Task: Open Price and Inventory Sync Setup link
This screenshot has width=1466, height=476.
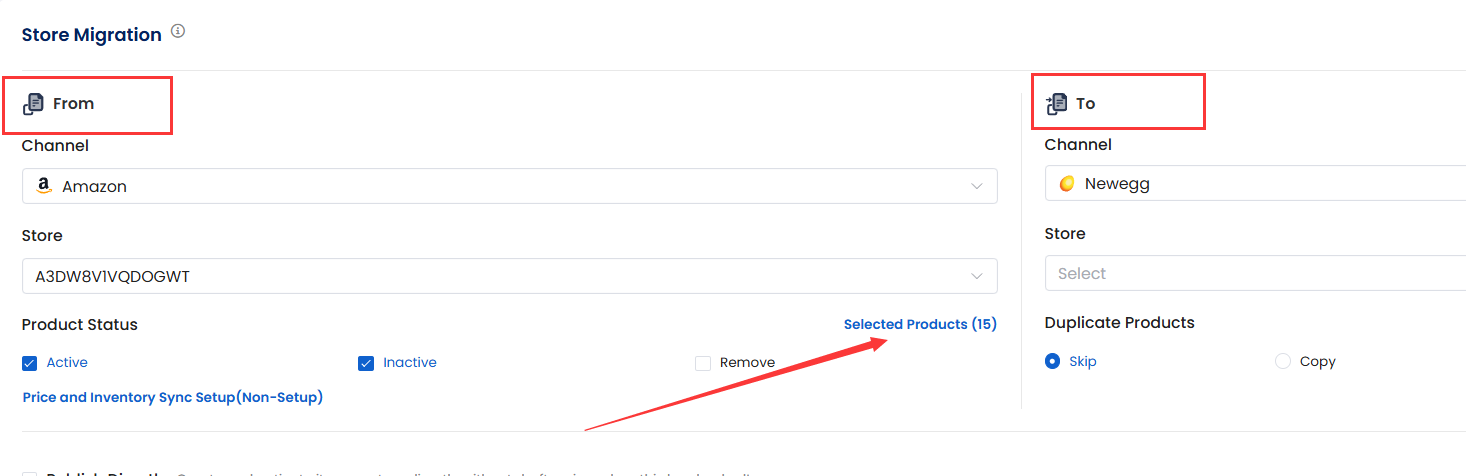Action: point(173,397)
